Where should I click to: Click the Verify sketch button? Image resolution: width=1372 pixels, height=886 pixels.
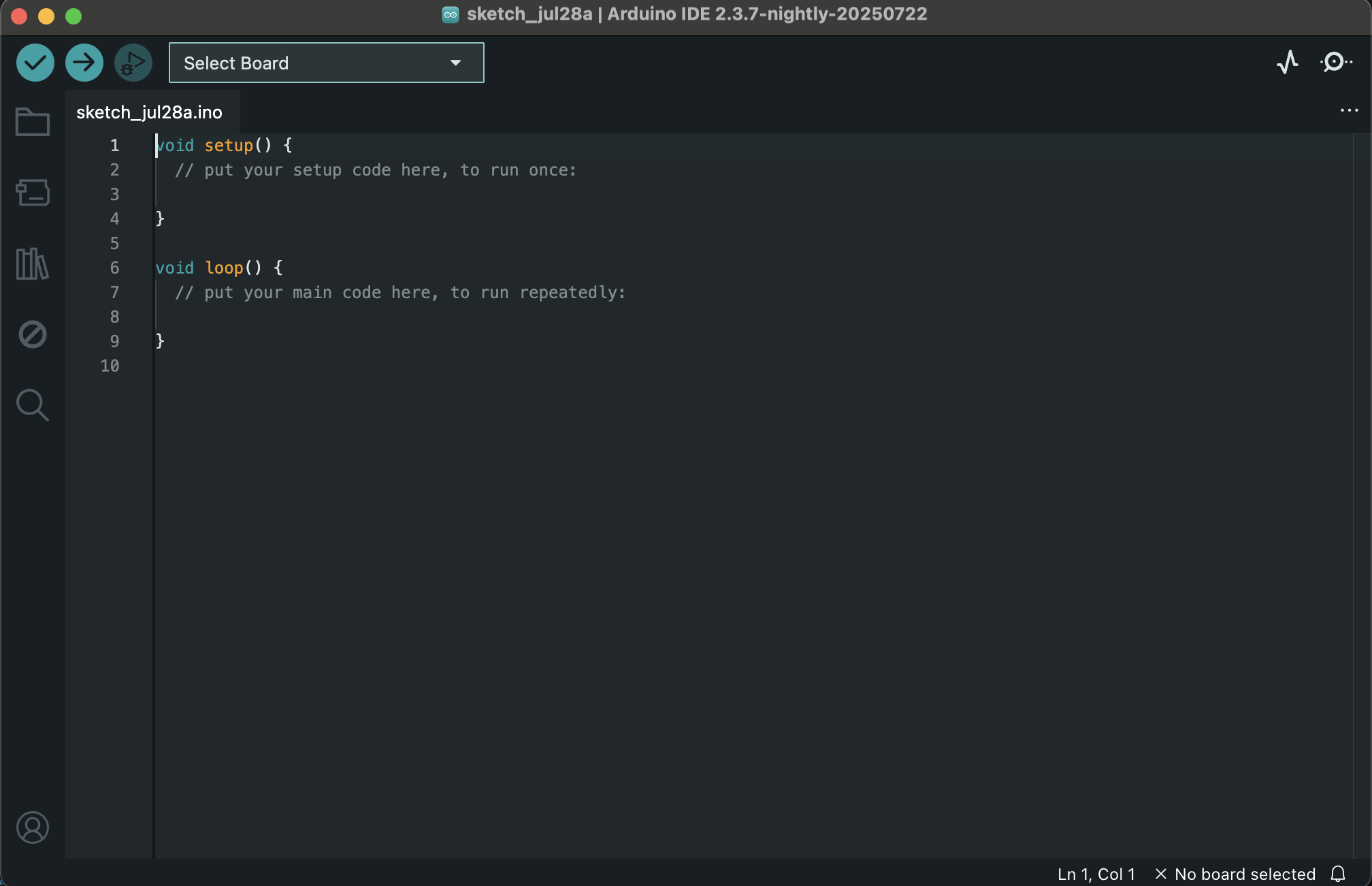pyautogui.click(x=35, y=62)
